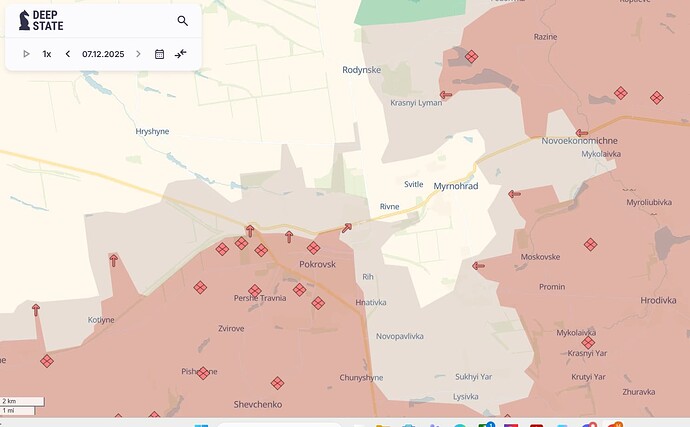This screenshot has width=690, height=427.
Task: Select the arrow marker left of Novoekonomichne
Action: pyautogui.click(x=581, y=132)
